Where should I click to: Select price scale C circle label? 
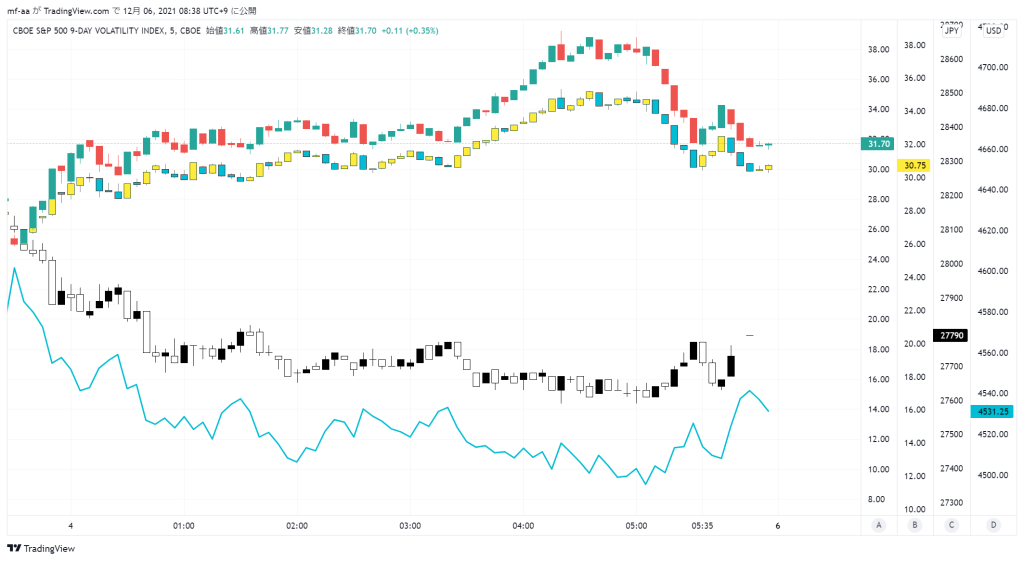[x=952, y=525]
